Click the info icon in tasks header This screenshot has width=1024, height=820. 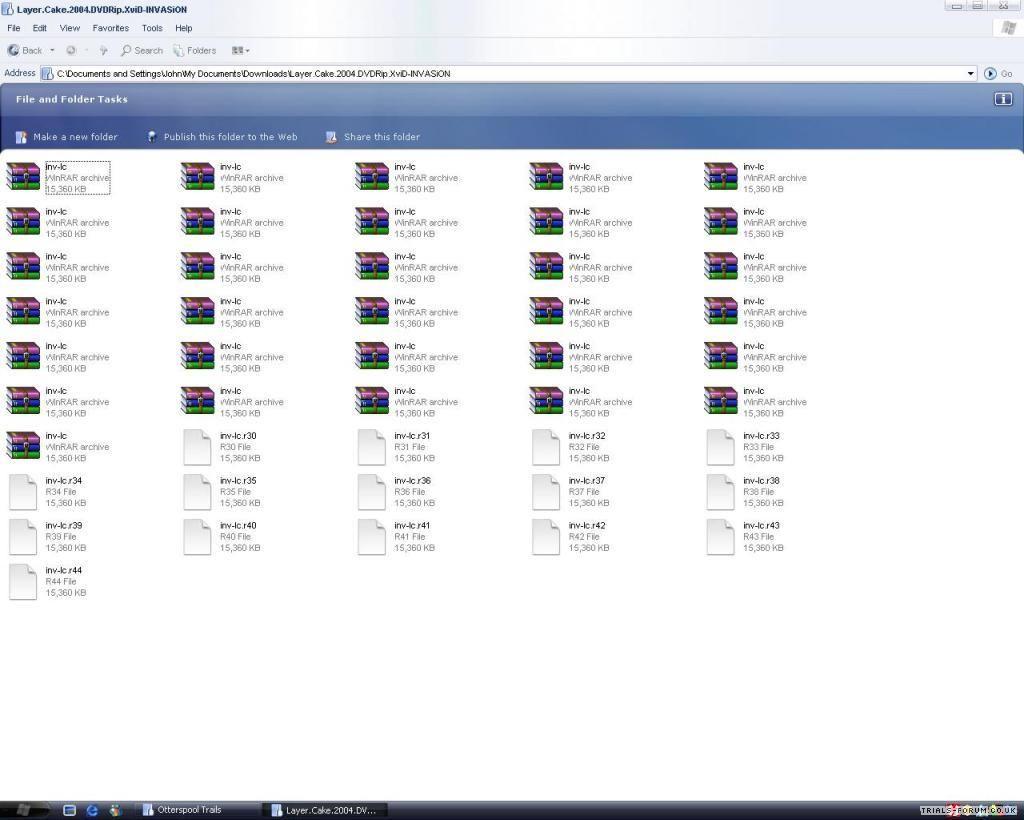tap(1003, 99)
